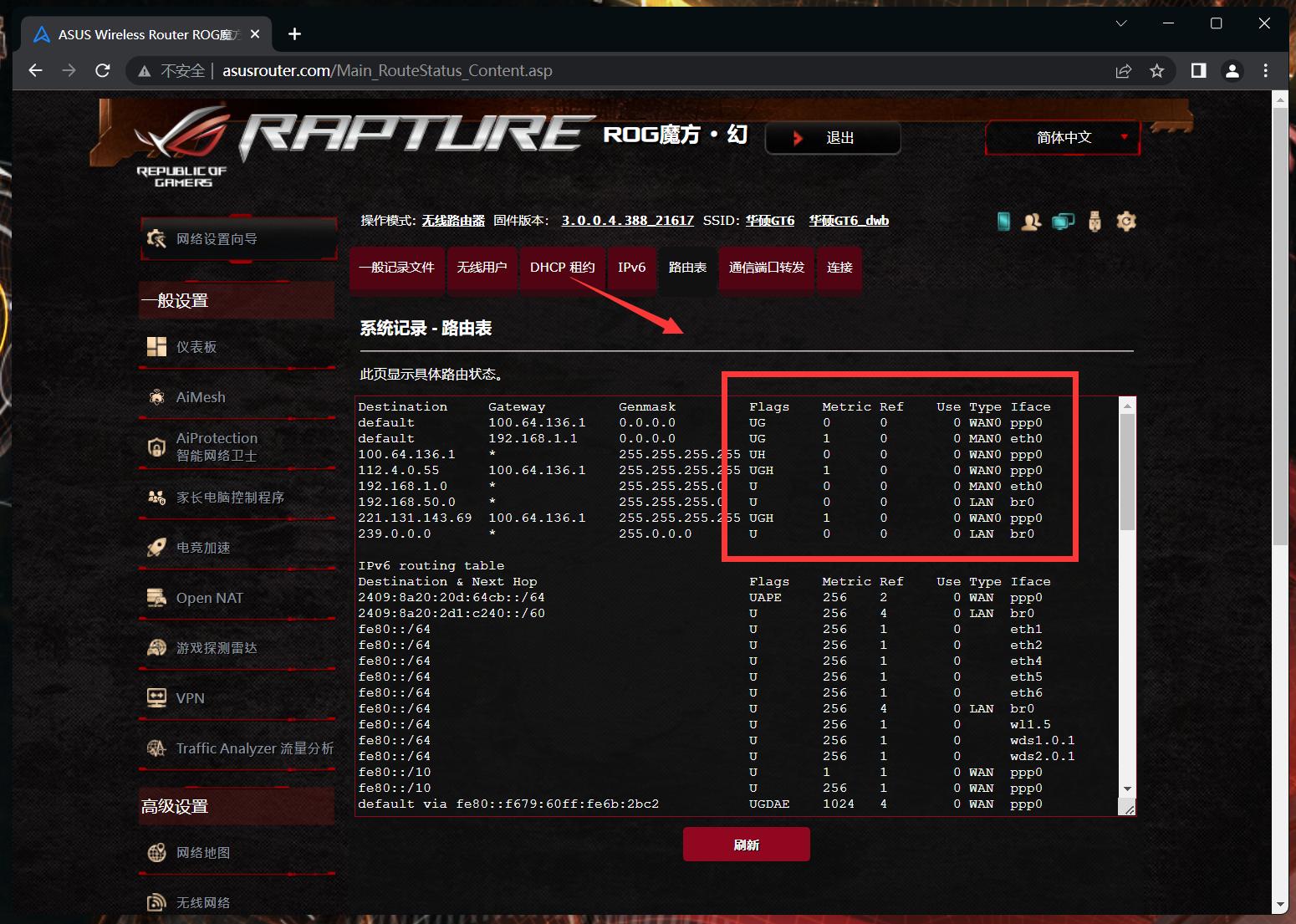Open the VPN sidebar item

(190, 698)
